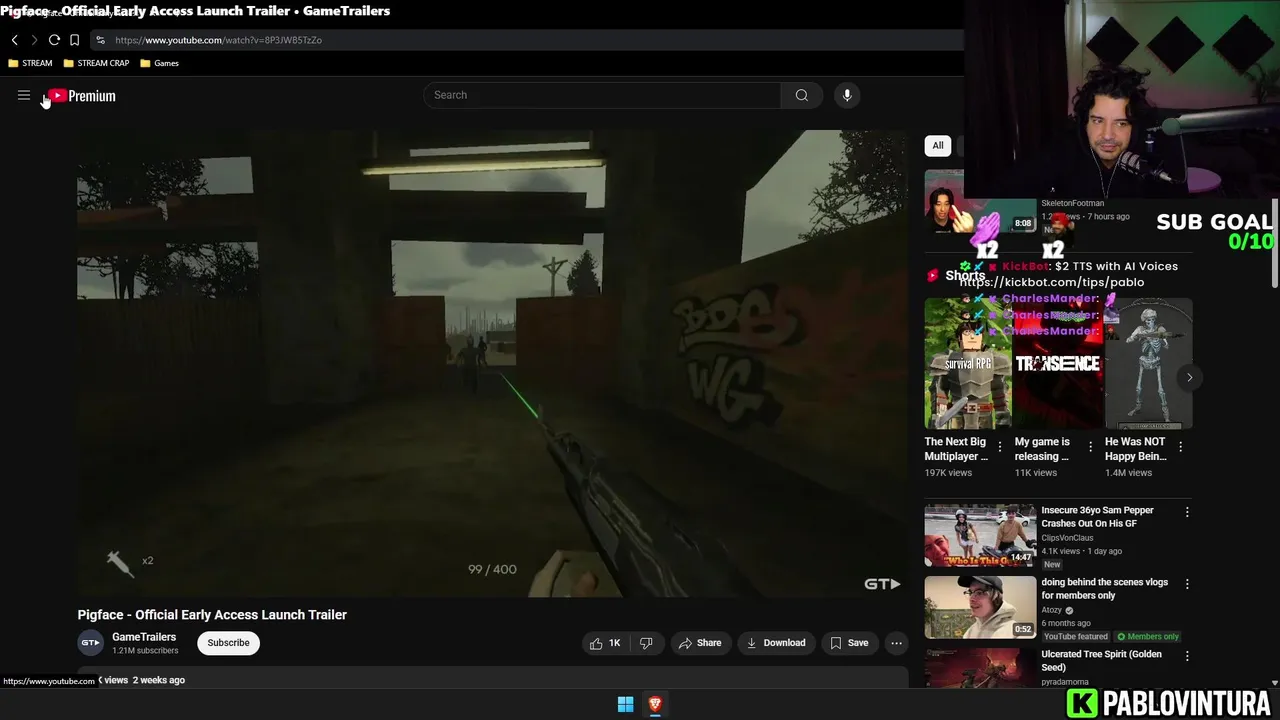
Task: Open options for 'doing behind the scenes vlogs'
Action: [1187, 584]
